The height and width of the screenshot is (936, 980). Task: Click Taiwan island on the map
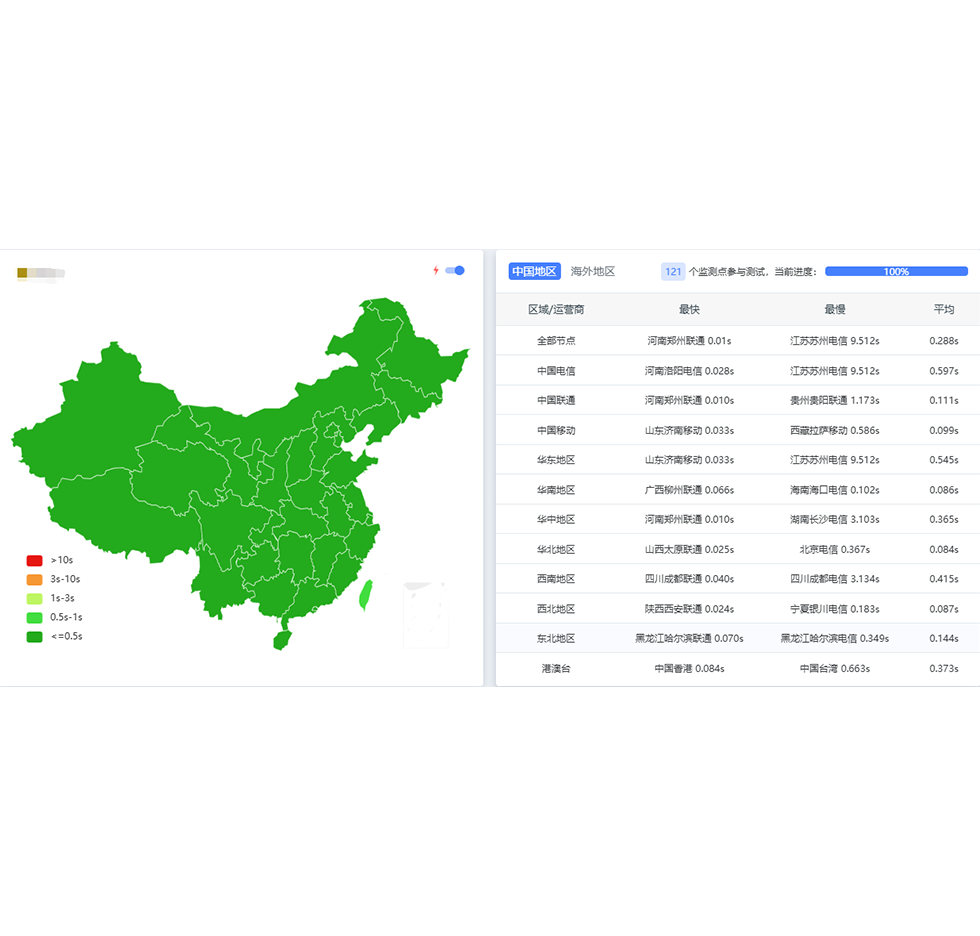(366, 596)
